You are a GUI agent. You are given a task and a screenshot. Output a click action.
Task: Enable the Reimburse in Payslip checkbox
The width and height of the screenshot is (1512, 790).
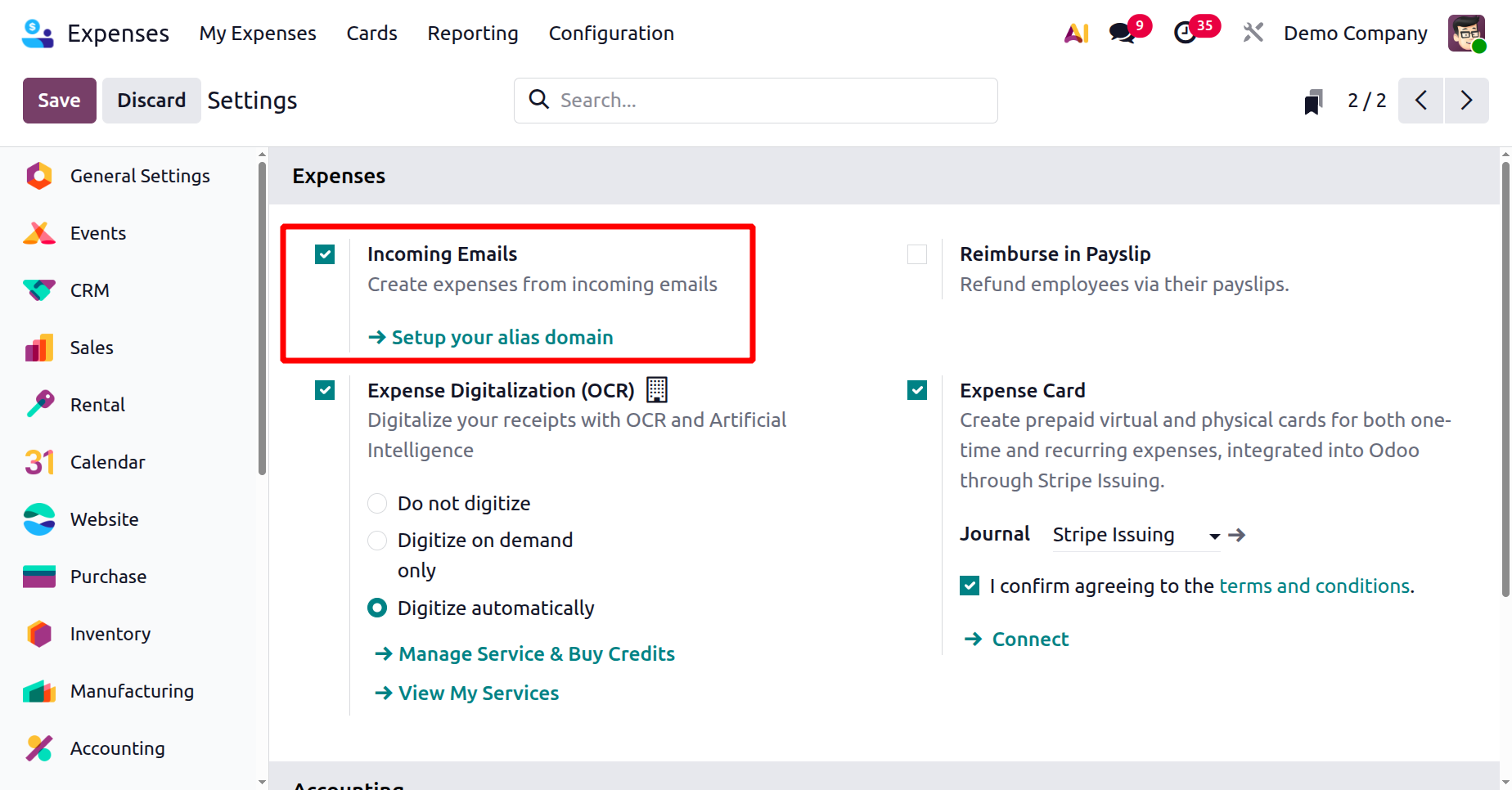[x=917, y=254]
